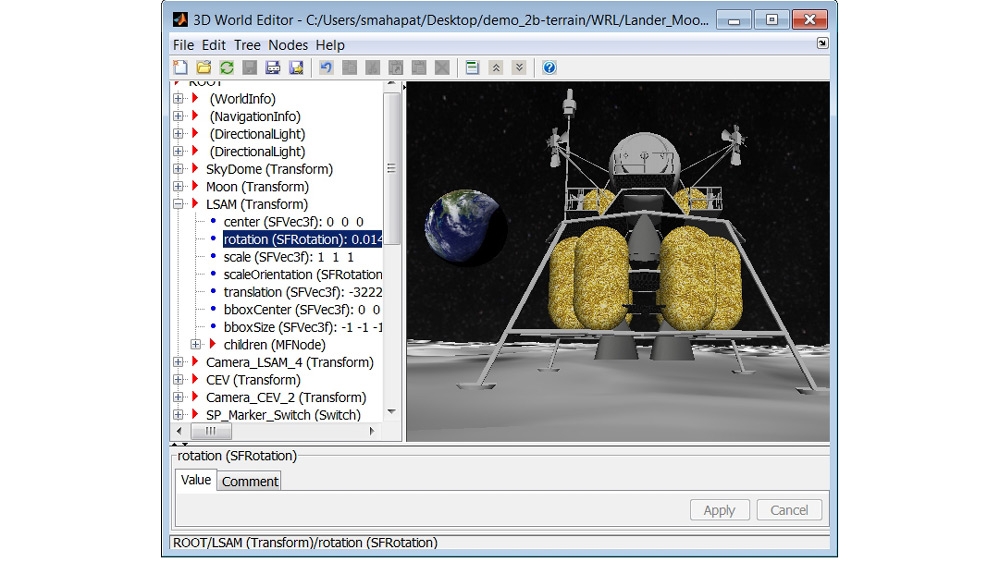Click the tree panel horizontal scrollbar thumb
1000x562 pixels.
click(x=211, y=431)
